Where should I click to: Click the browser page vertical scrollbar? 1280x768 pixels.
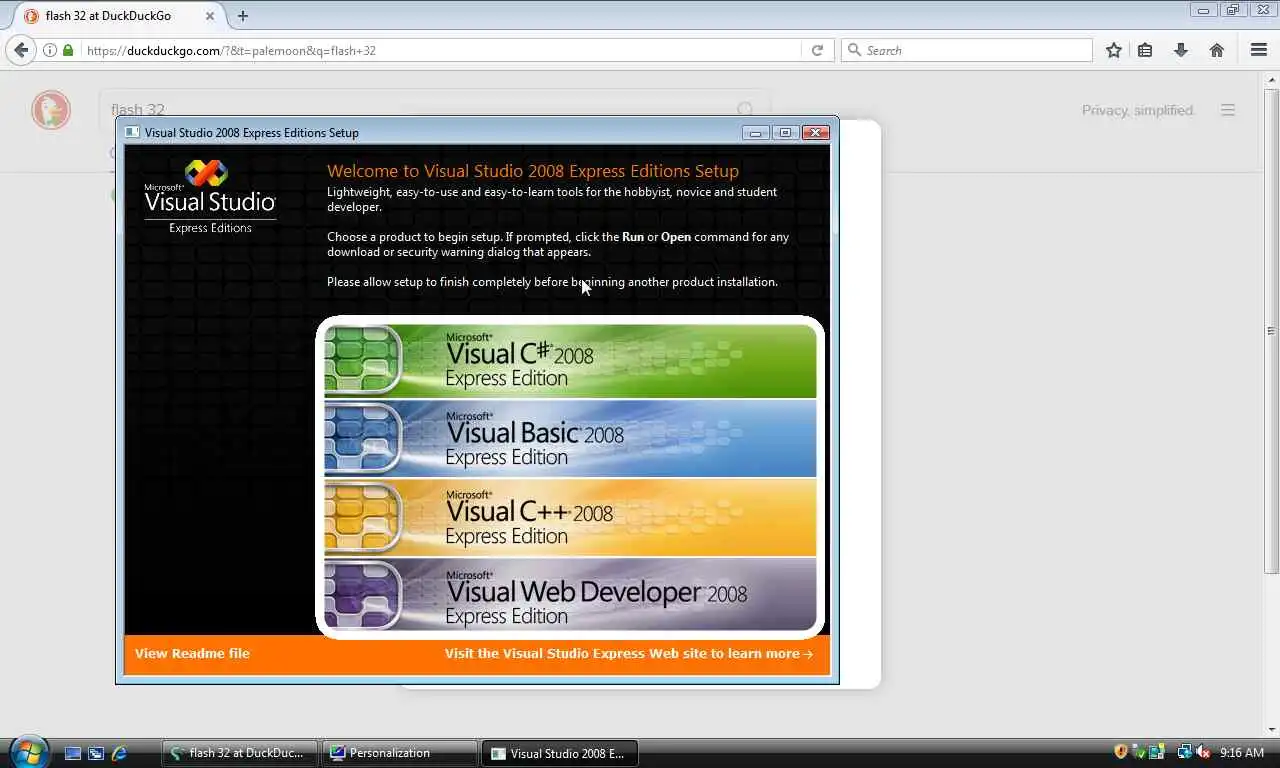pyautogui.click(x=1271, y=330)
